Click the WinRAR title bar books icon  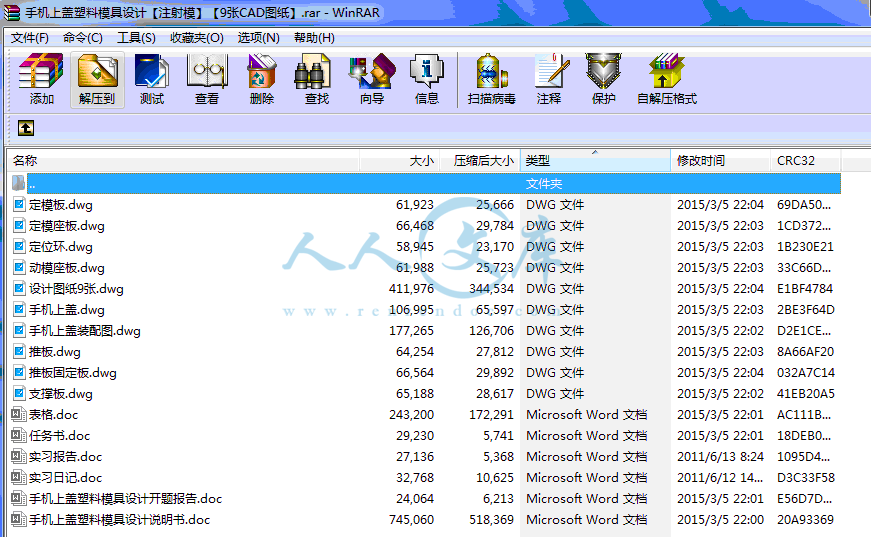(12, 12)
